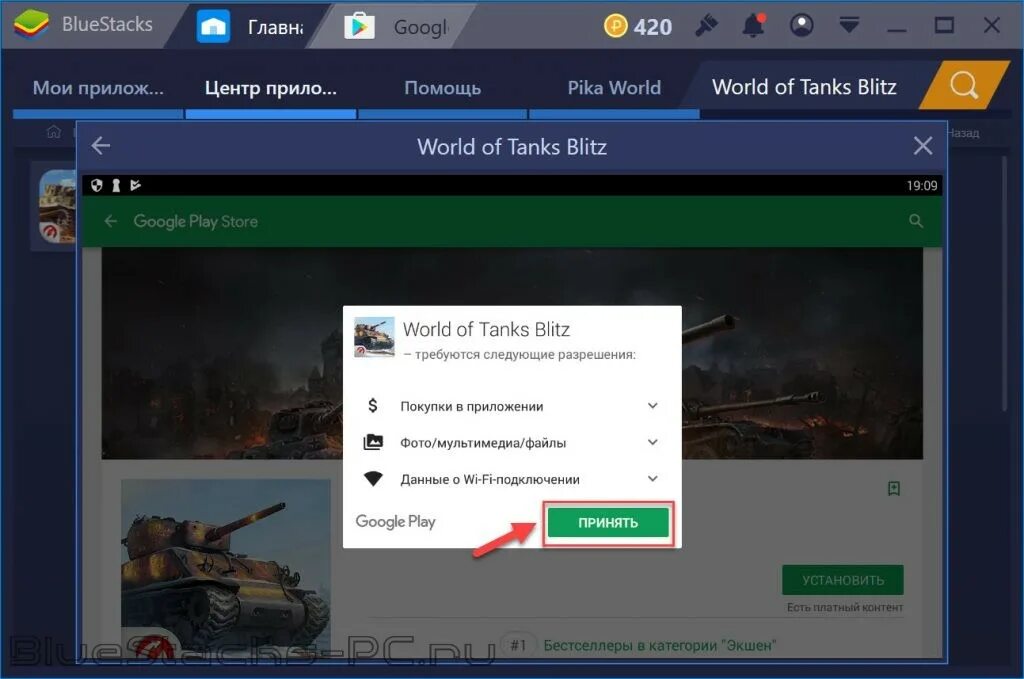
Task: Click the Google Play logo in dialog
Action: pos(395,522)
